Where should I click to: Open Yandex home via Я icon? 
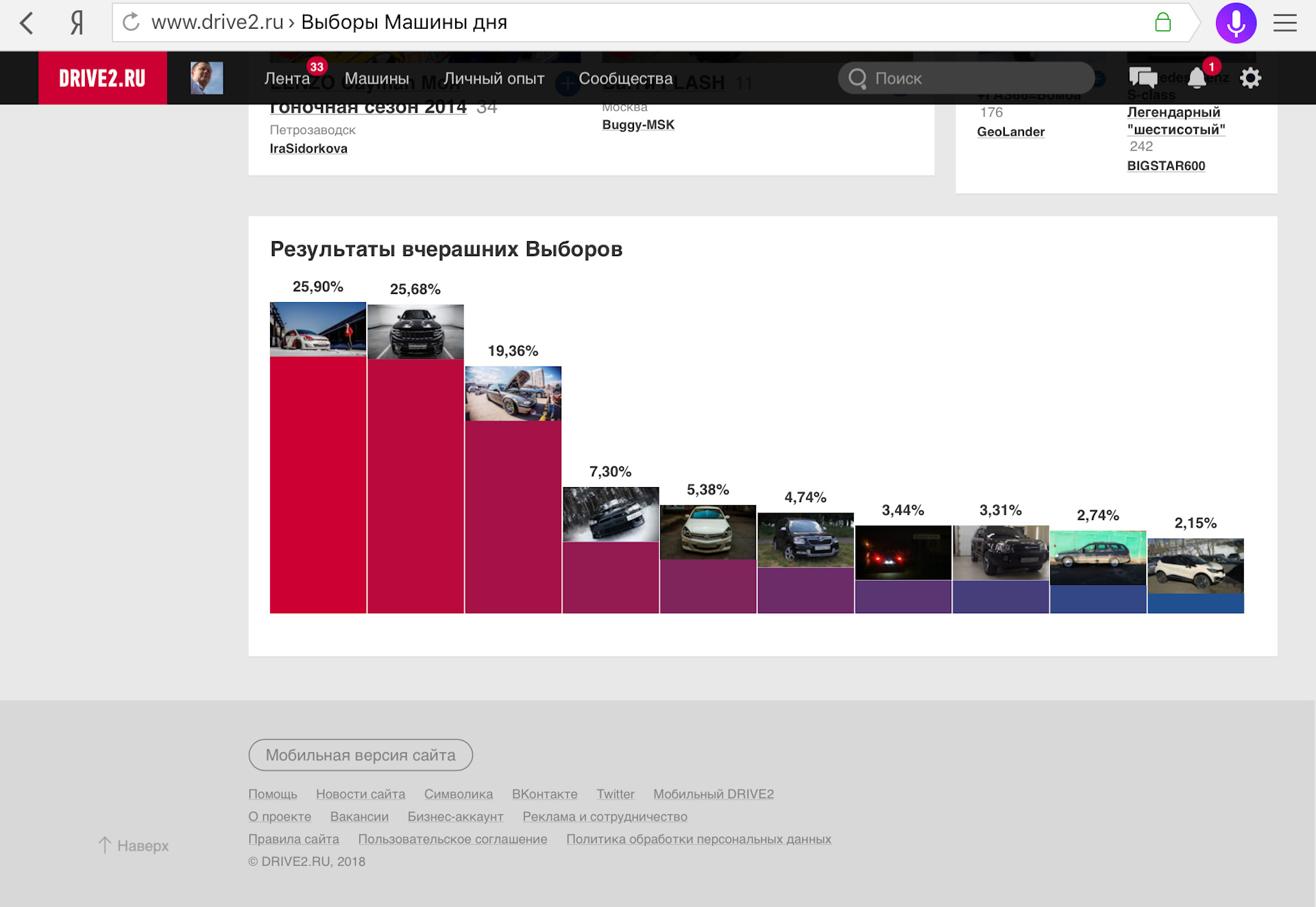point(77,23)
